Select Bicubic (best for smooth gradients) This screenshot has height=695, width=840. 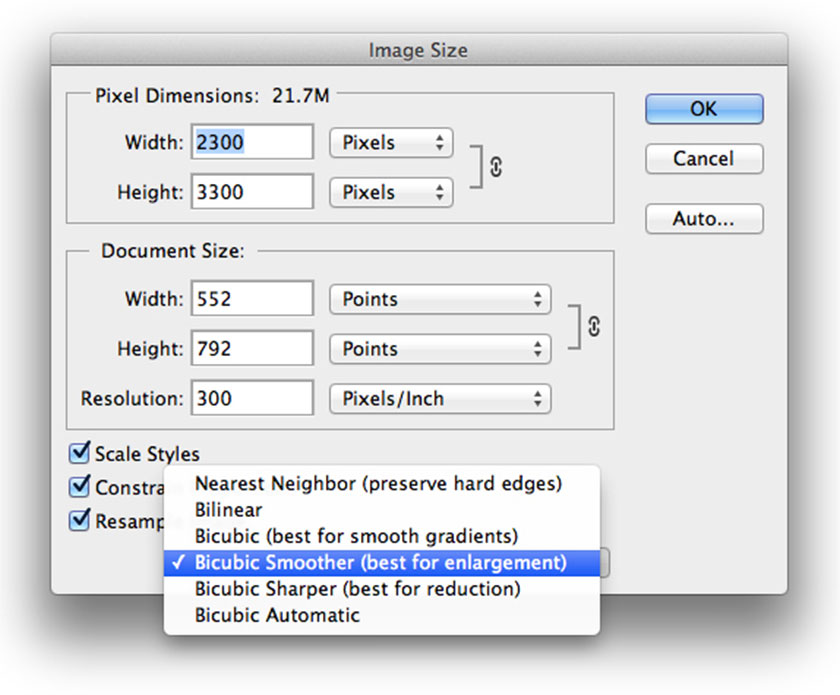356,536
